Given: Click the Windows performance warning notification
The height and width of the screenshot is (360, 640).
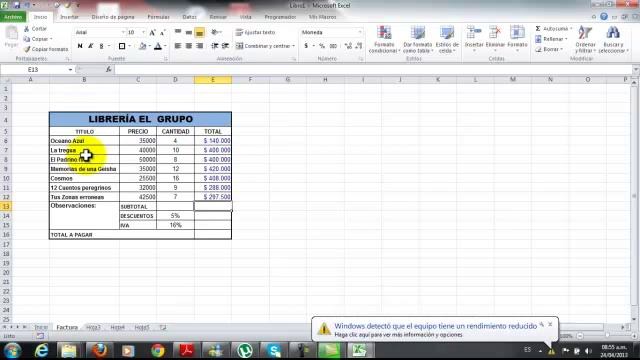Looking at the screenshot, I should coord(435,329).
